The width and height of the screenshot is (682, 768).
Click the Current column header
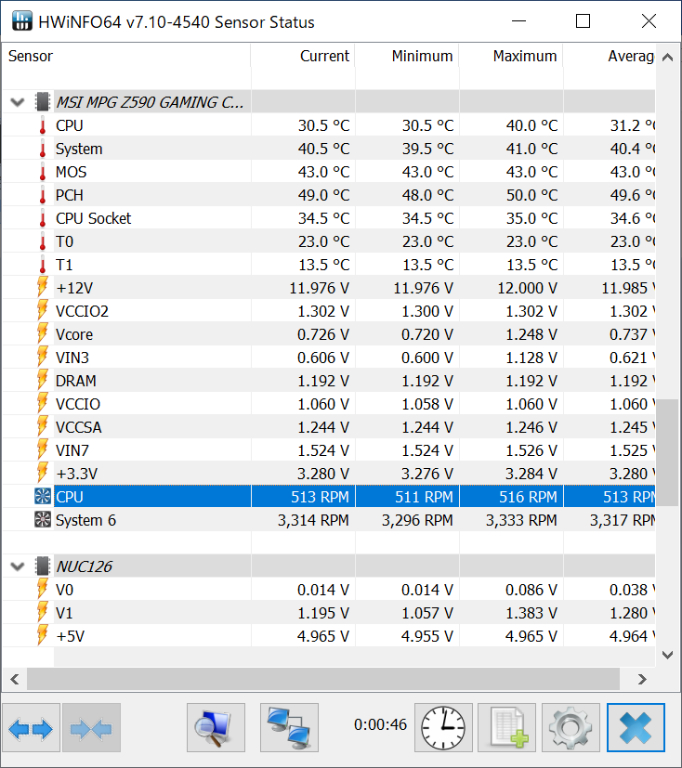[x=303, y=56]
